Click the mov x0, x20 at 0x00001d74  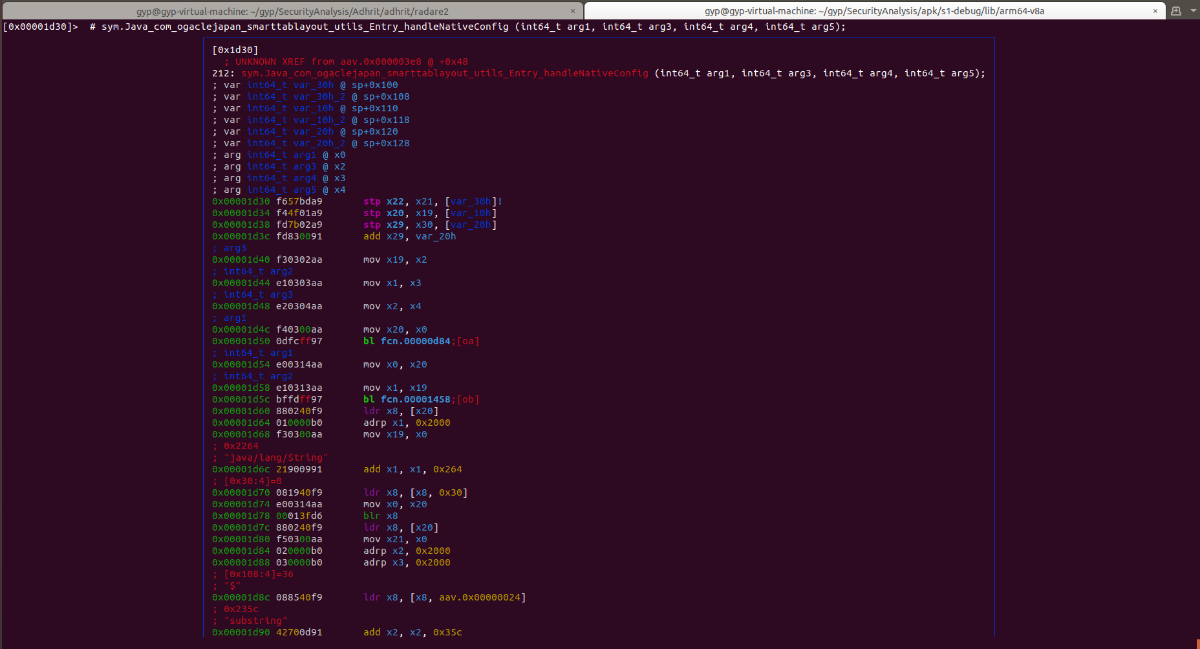pyautogui.click(x=395, y=504)
